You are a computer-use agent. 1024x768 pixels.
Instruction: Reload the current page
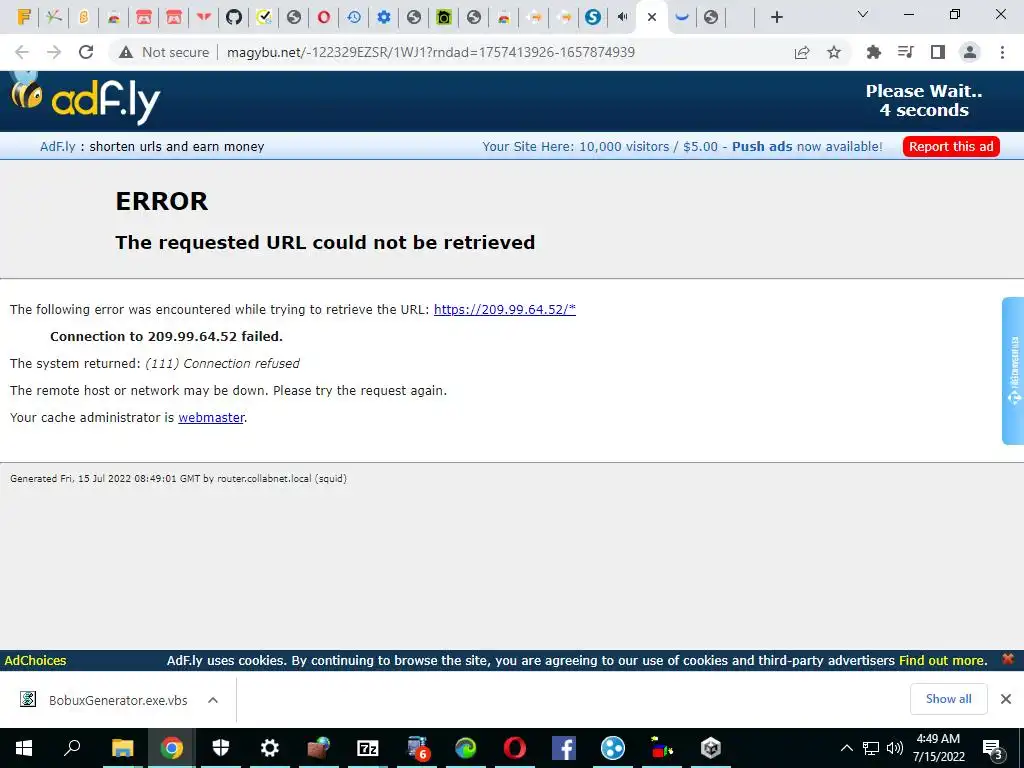[x=86, y=52]
